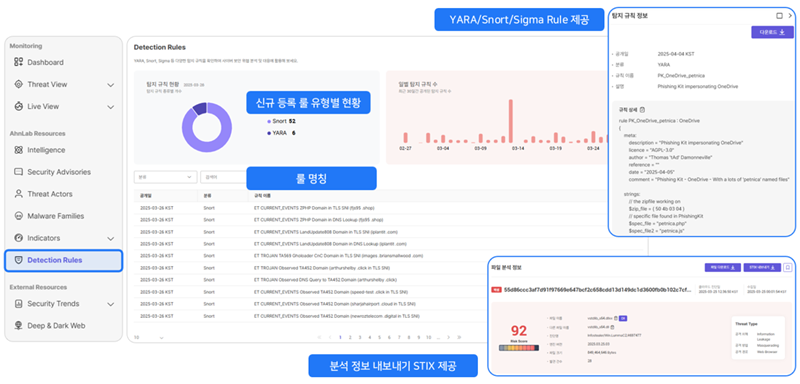The image size is (800, 384).
Task: Expand the Indicators submenu chevron
Action: click(x=111, y=238)
